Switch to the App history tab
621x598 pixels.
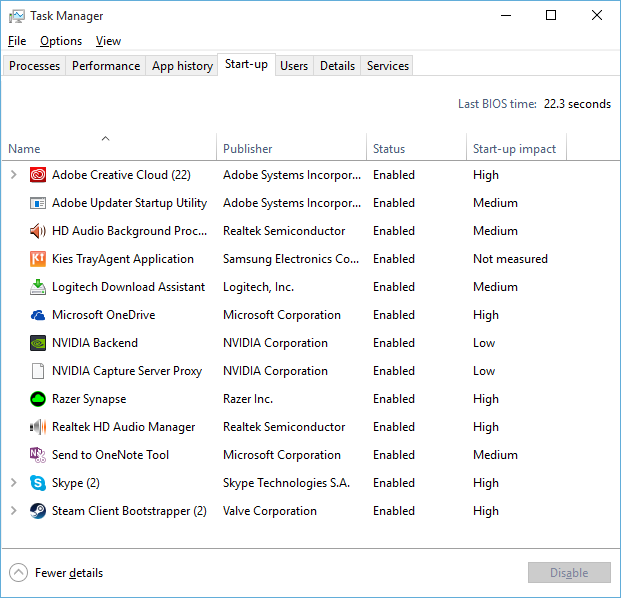[182, 66]
